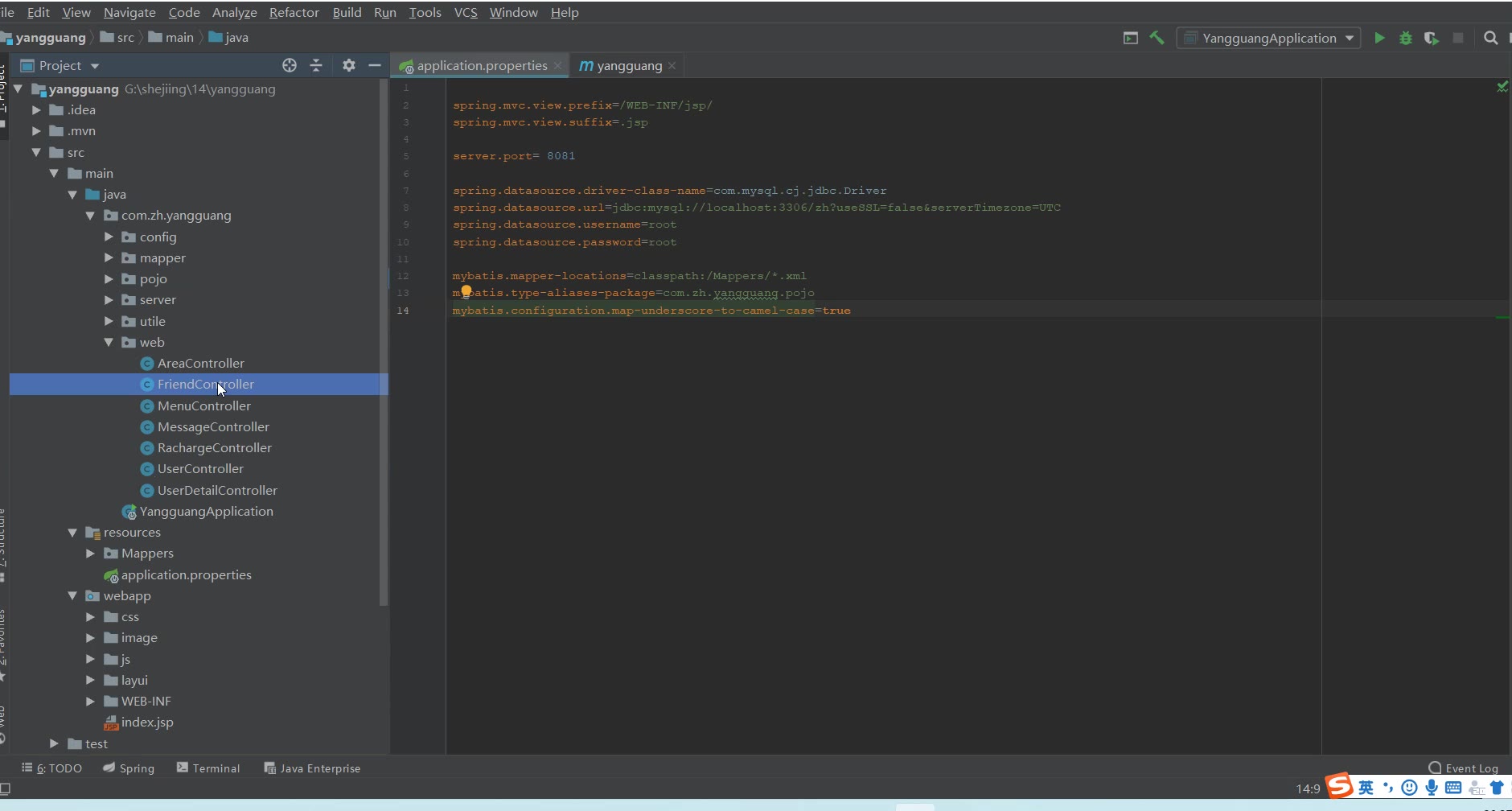The image size is (1512, 811).
Task: Switch to the application.properties tab
Action: 481,66
